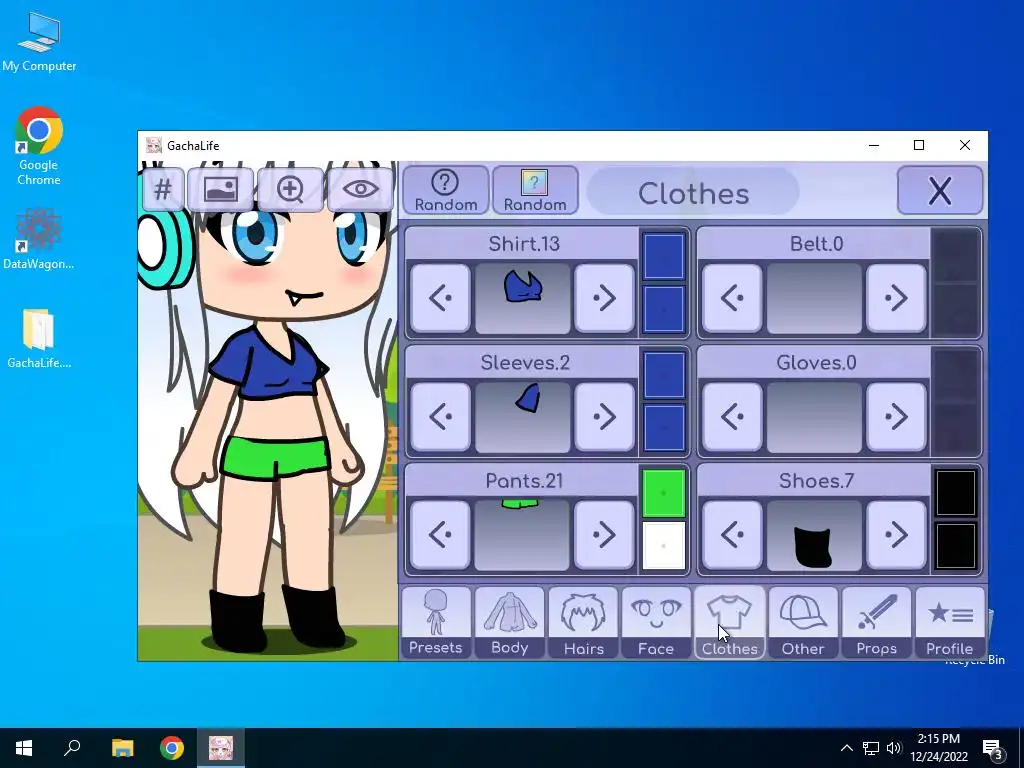Open the bottom Shoes color swatch

955,546
